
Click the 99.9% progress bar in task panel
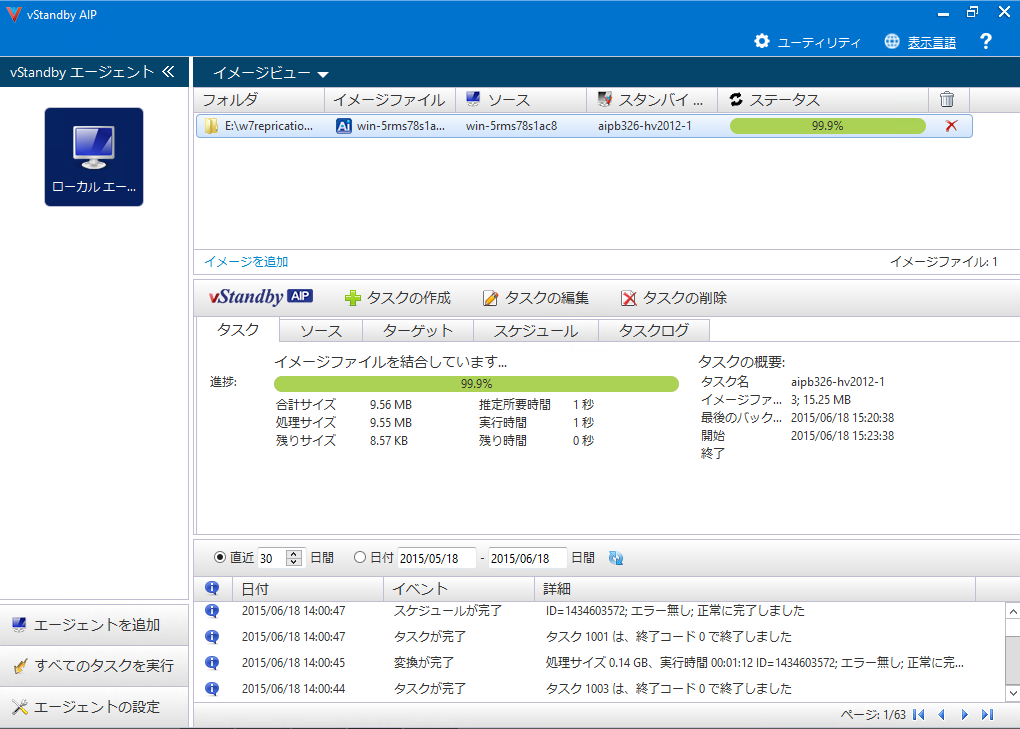point(476,384)
